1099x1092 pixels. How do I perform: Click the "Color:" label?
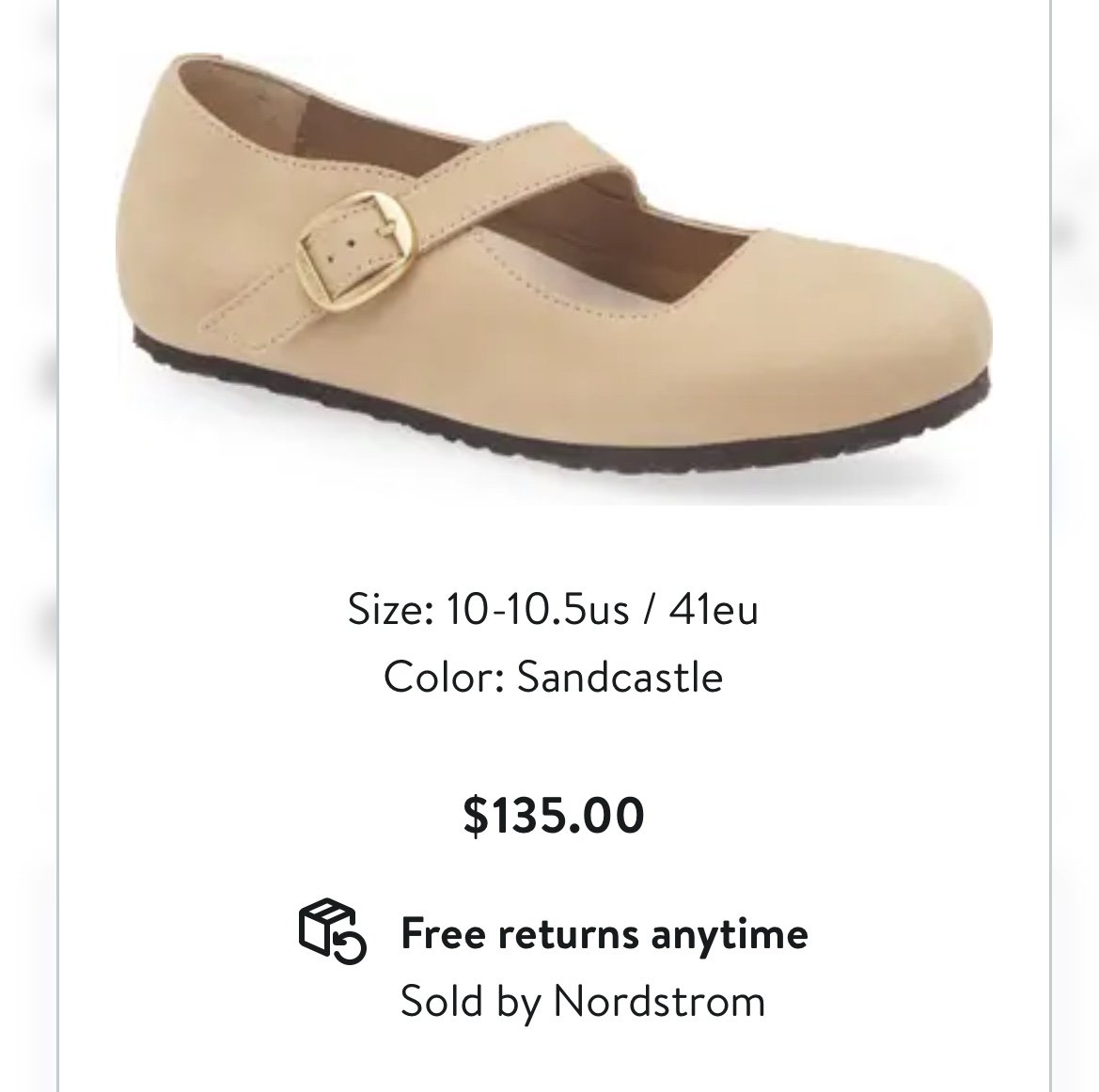pyautogui.click(x=445, y=677)
